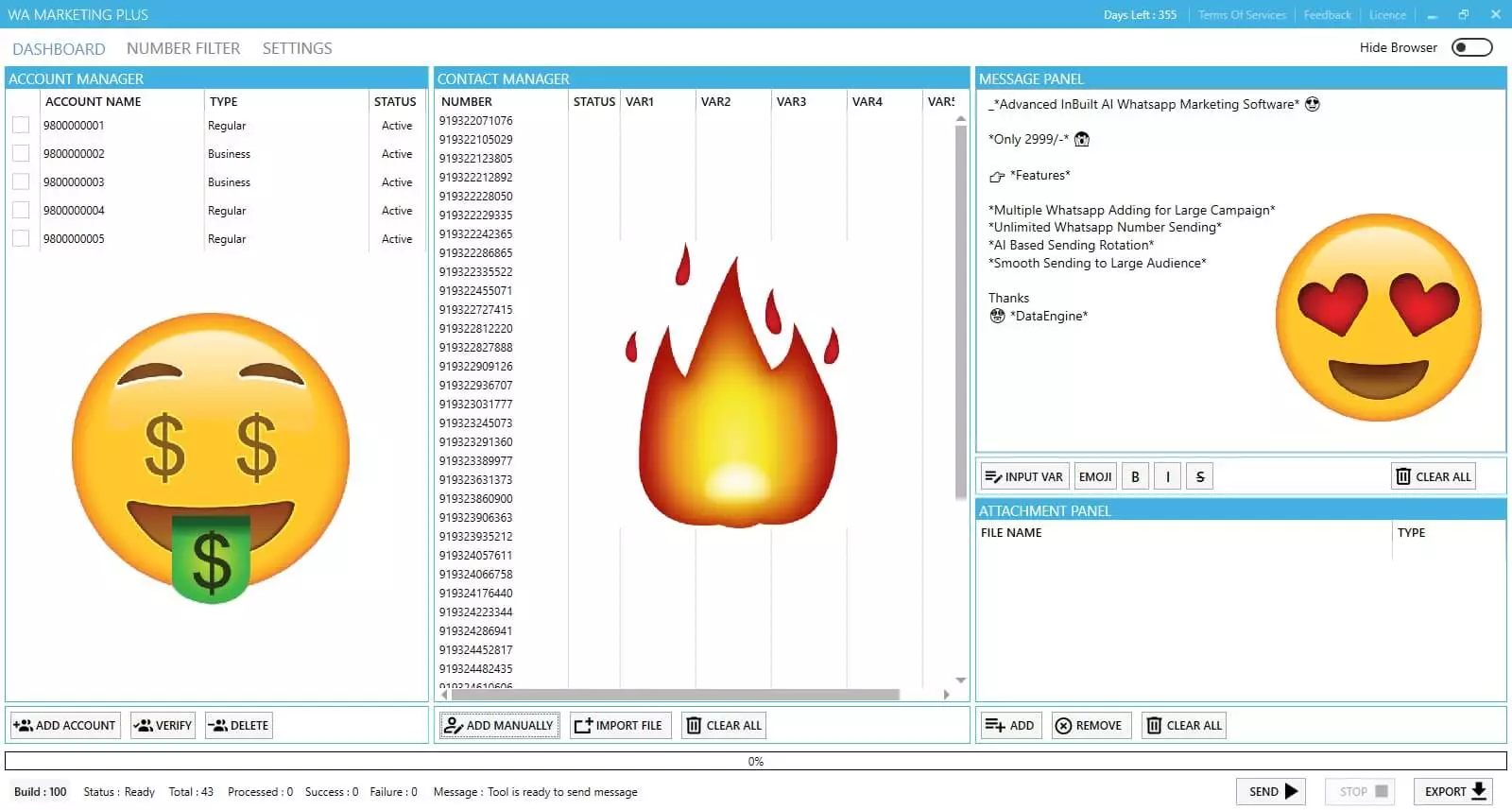Click Add Manually contact button
Image resolution: width=1512 pixels, height=810 pixels.
click(x=499, y=726)
